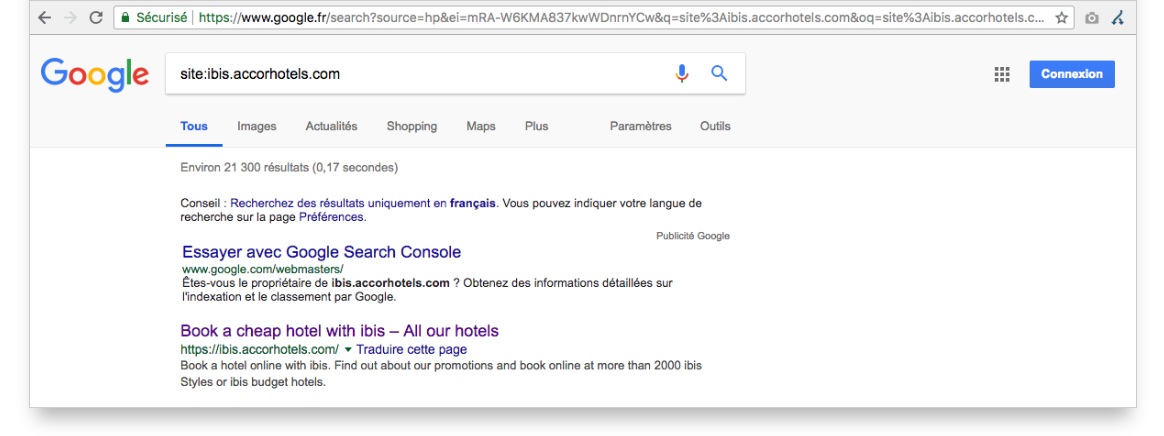
Task: Bookmark page using the star icon
Action: tap(1062, 18)
